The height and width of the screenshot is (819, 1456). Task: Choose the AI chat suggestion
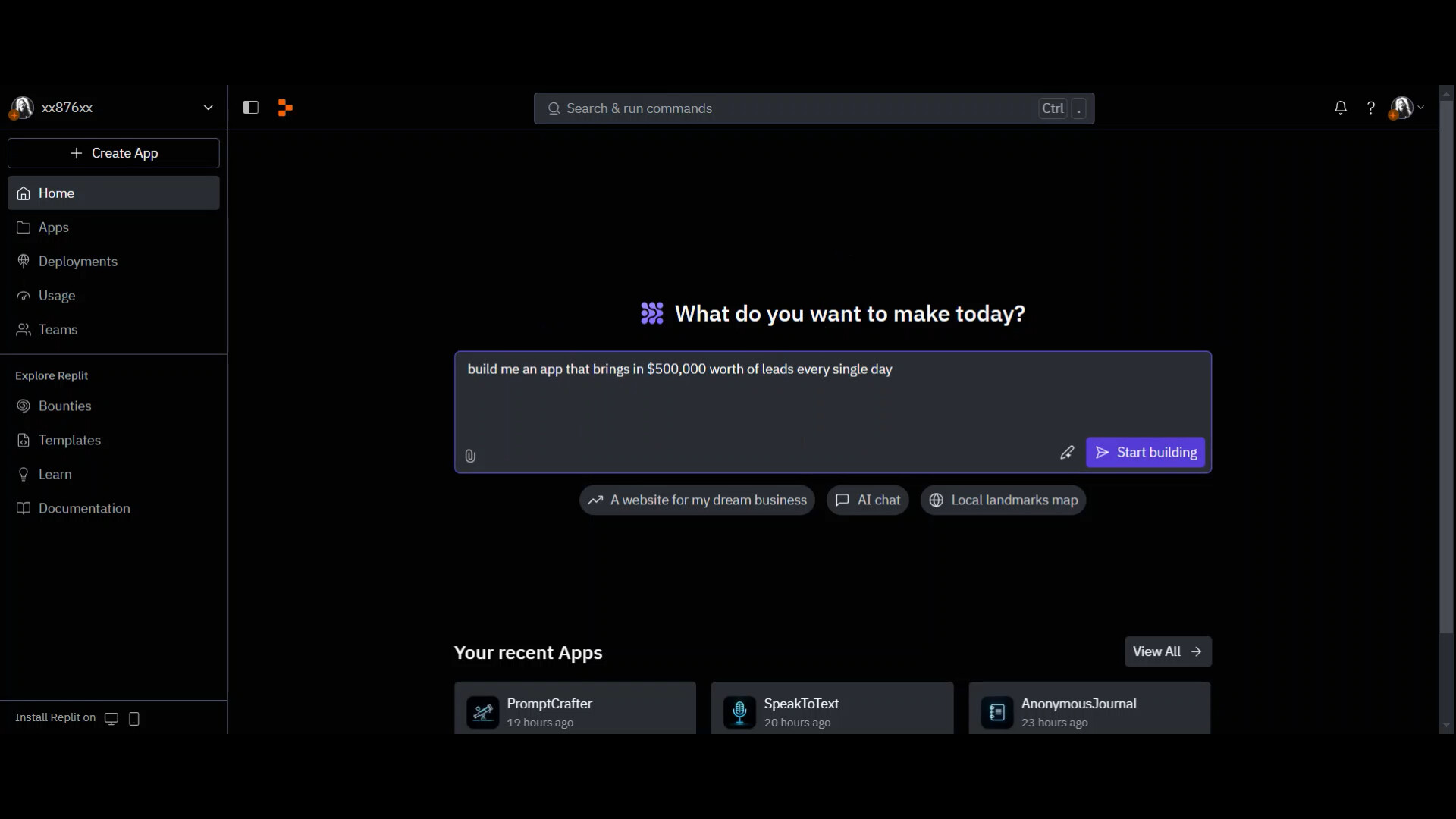pyautogui.click(x=868, y=500)
